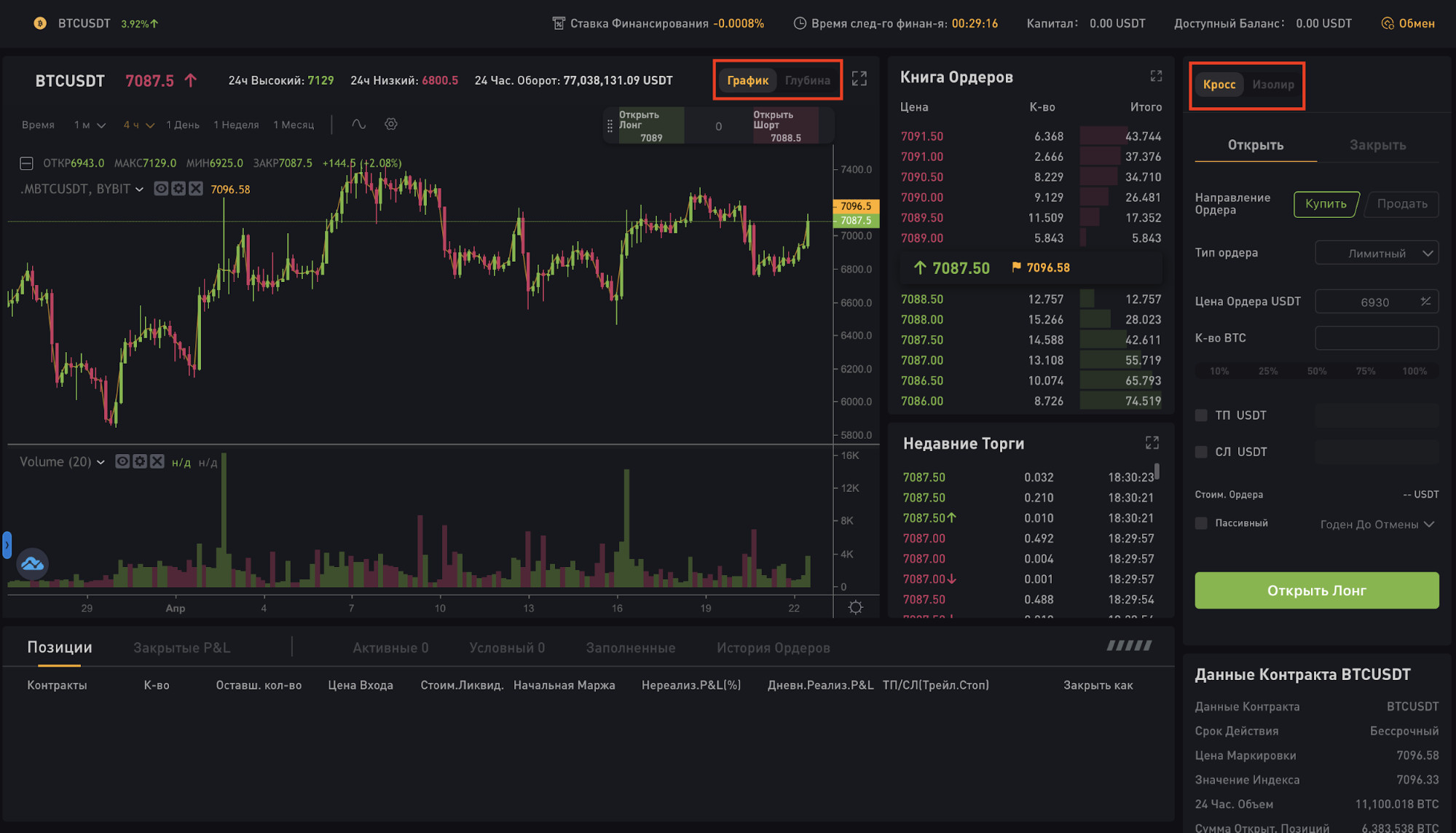
Task: Click the Обмен exchange icon
Action: point(1388,23)
